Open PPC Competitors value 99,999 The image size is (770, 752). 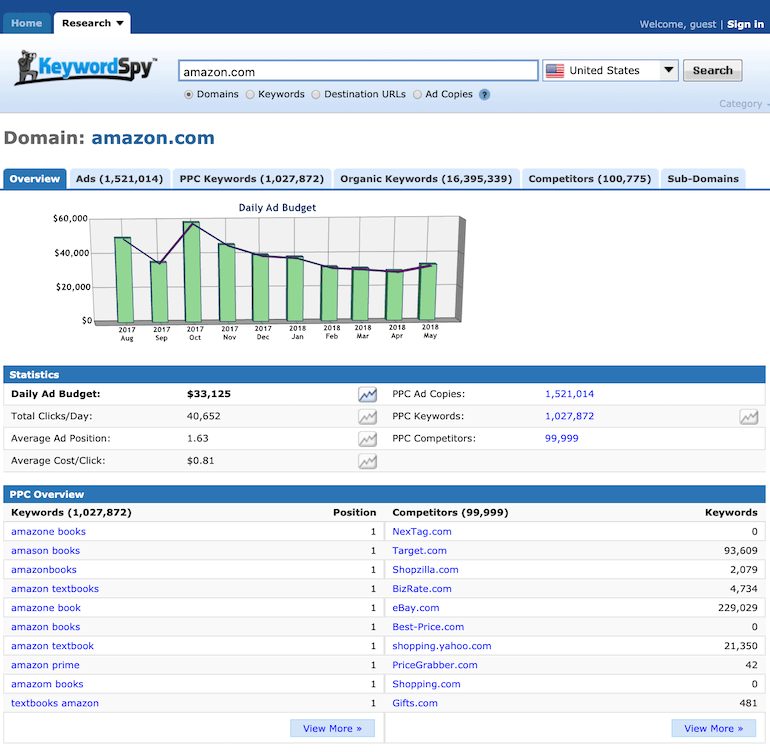pos(561,438)
